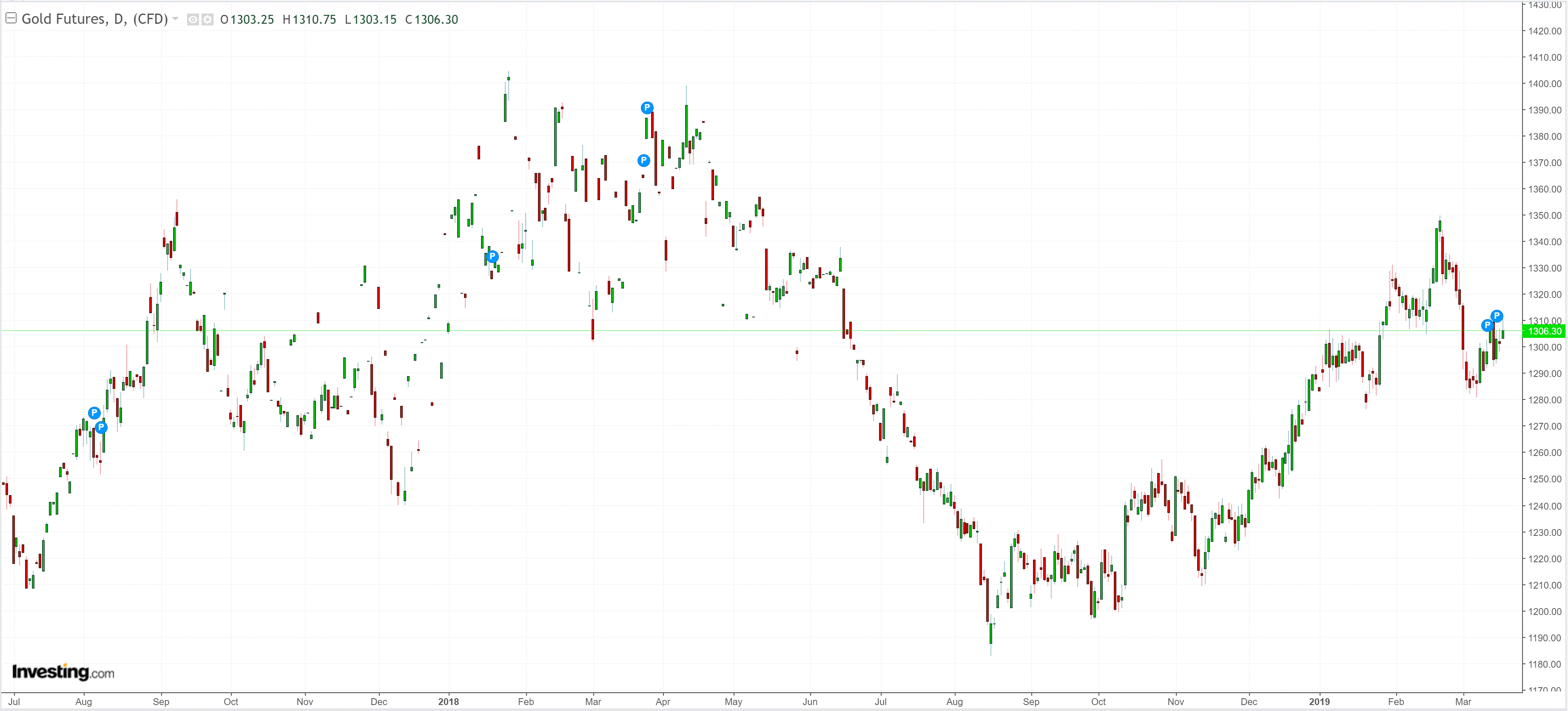
Task: Click the closing value C 1306.30 in header
Action: pyautogui.click(x=432, y=20)
